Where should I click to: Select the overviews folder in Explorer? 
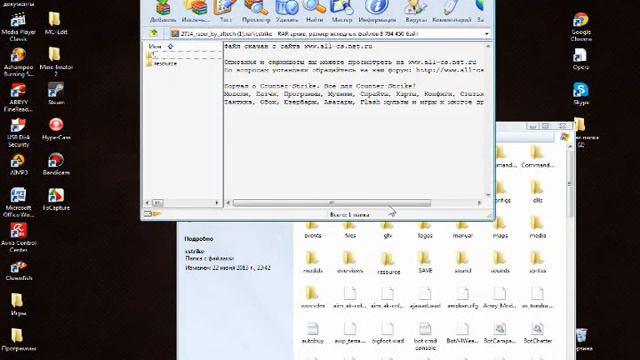pos(350,262)
